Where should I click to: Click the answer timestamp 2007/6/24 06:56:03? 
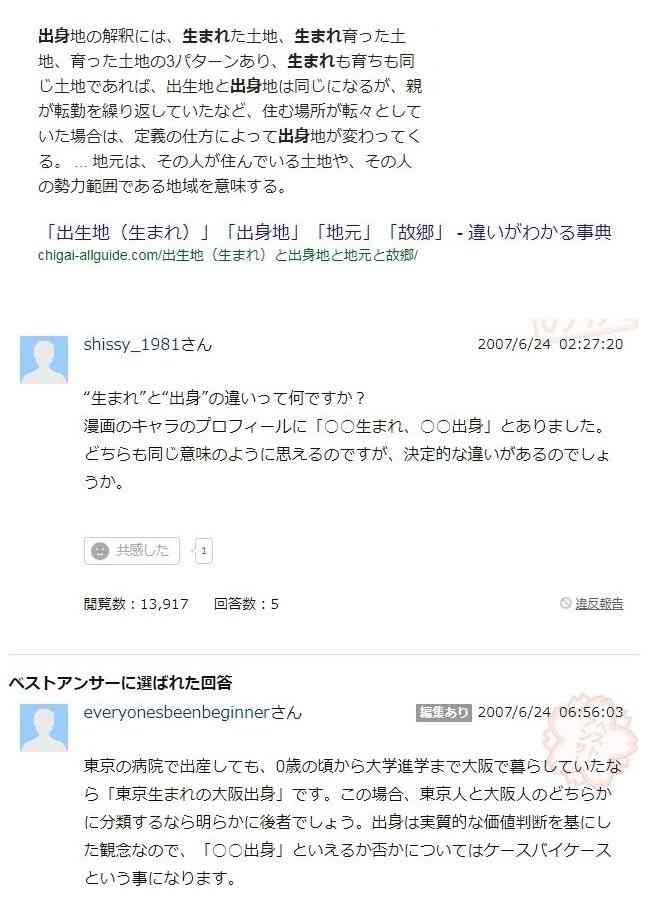[x=550, y=712]
